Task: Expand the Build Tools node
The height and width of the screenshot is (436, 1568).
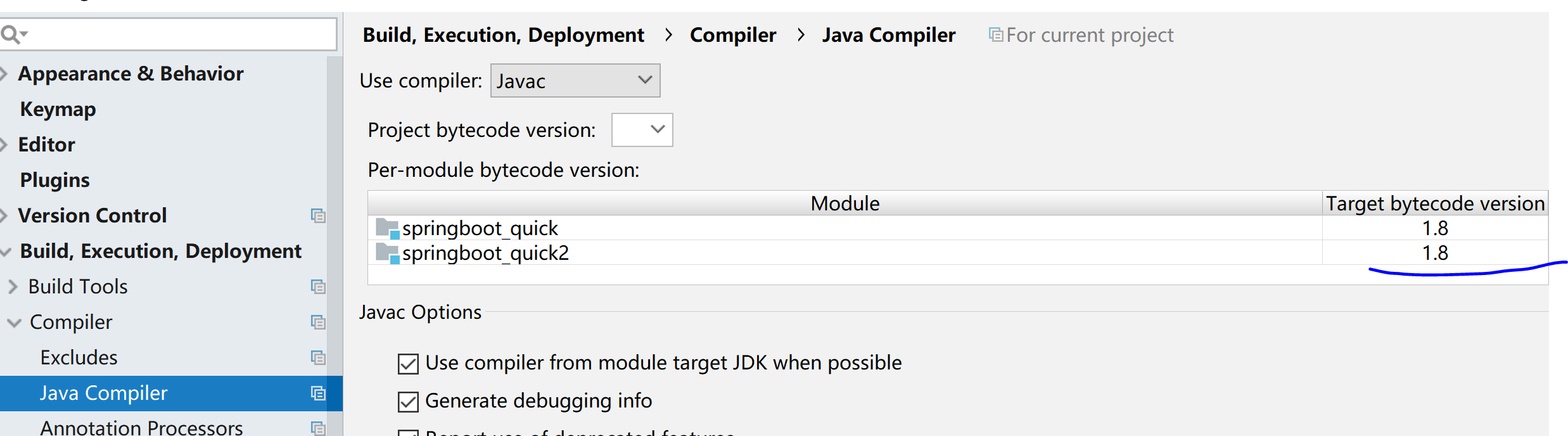Action: click(13, 287)
